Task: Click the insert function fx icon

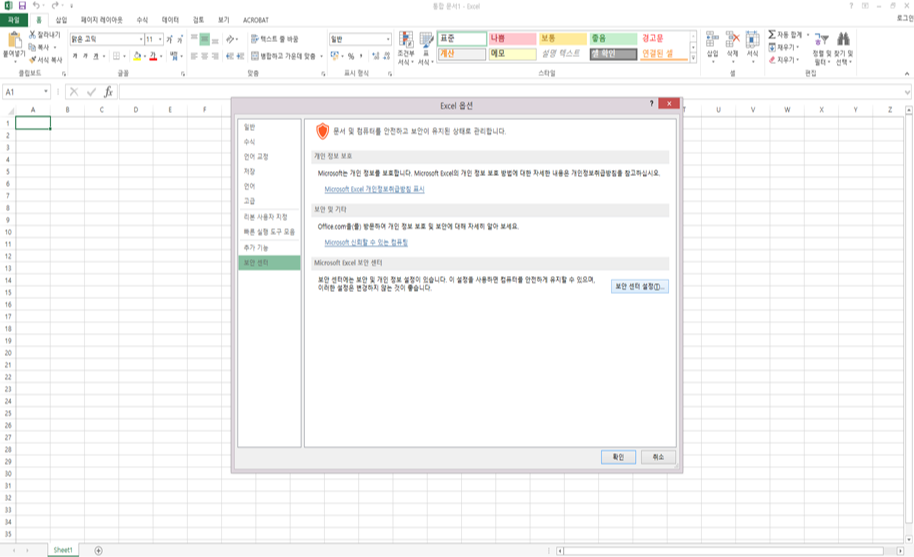Action: click(108, 92)
